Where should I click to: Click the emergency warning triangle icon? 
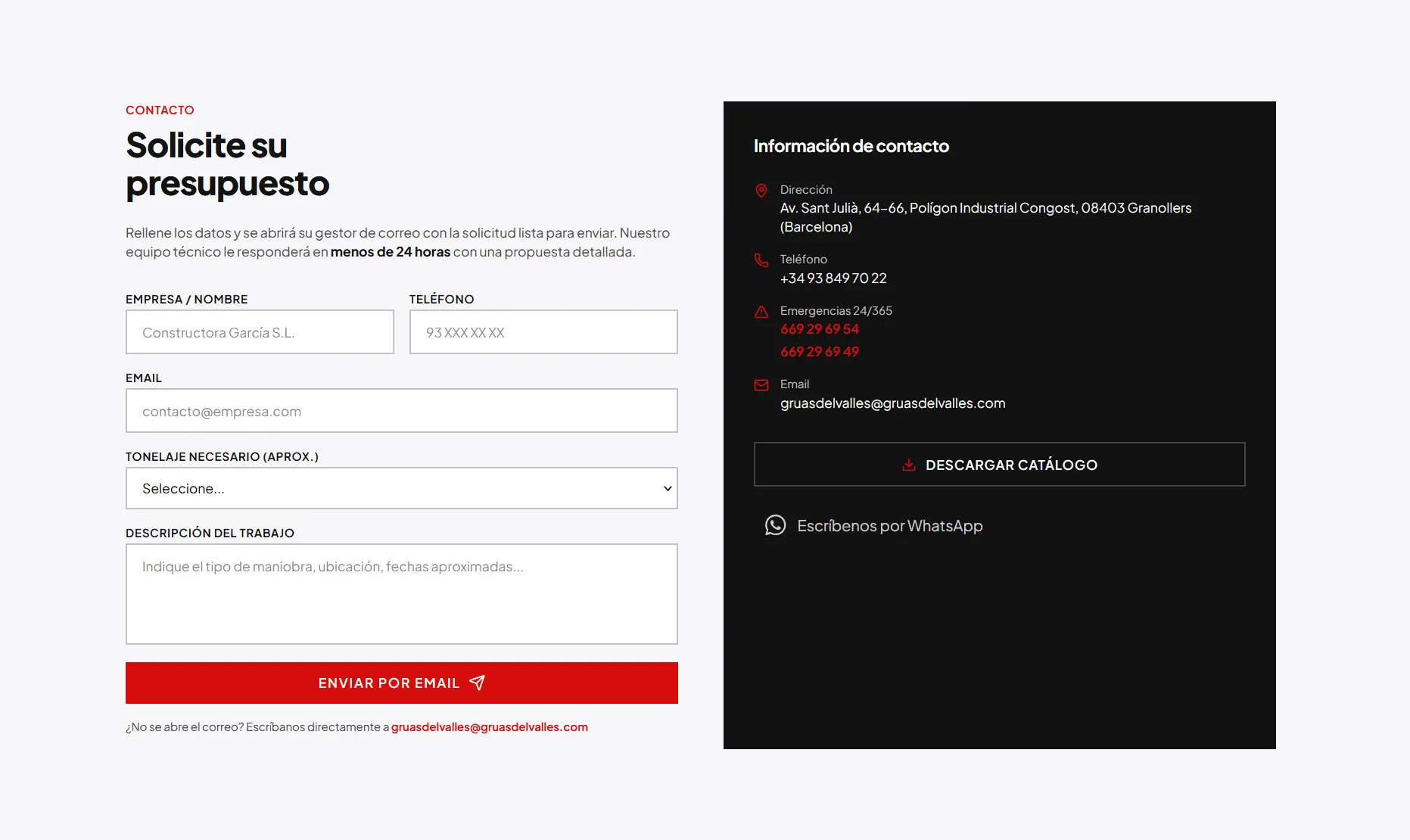pyautogui.click(x=761, y=312)
